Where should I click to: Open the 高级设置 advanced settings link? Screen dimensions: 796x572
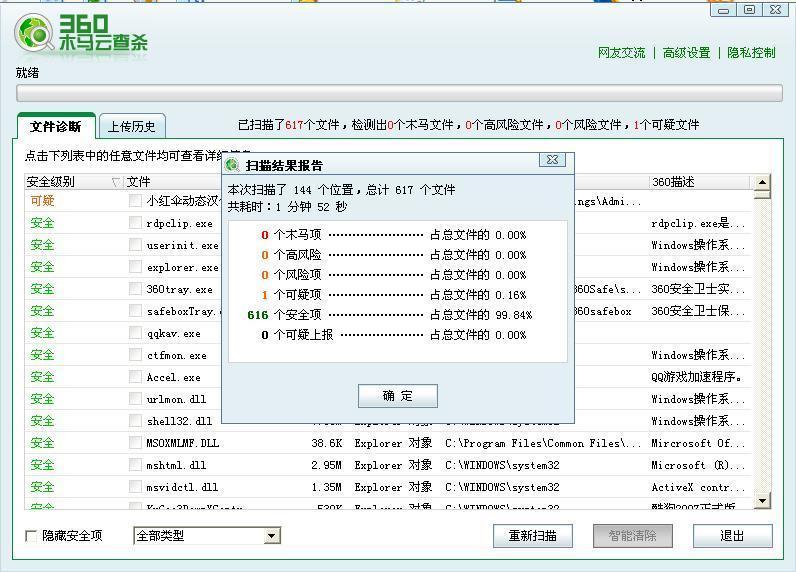click(x=686, y=53)
